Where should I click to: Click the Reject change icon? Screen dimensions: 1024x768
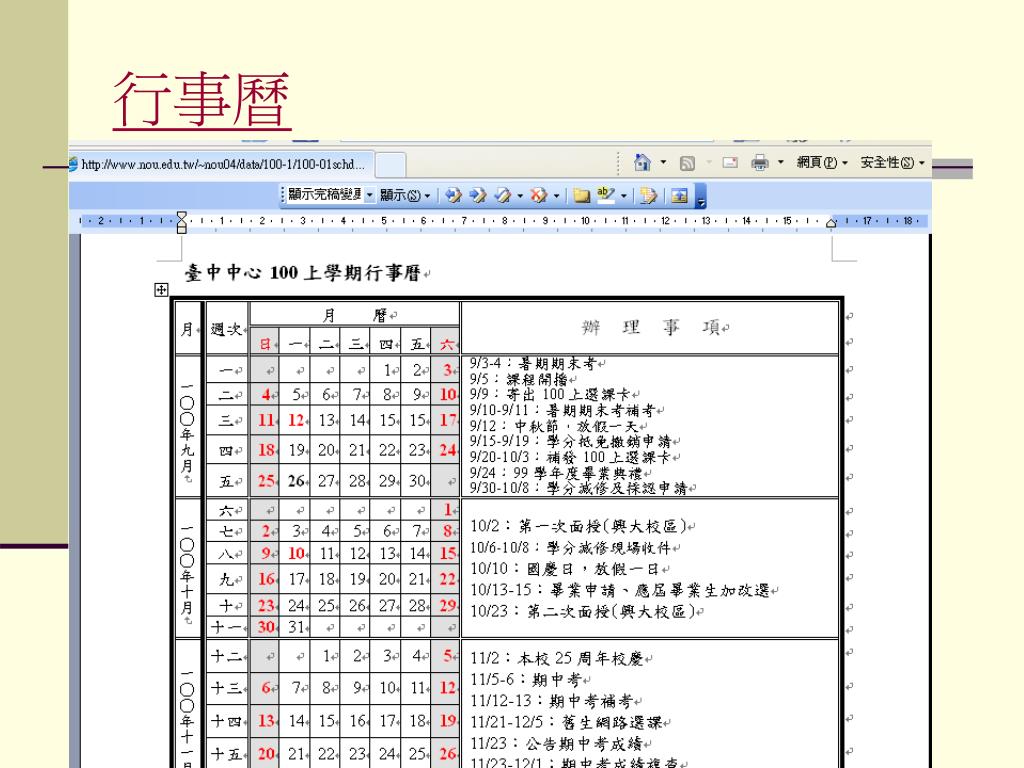tap(538, 195)
